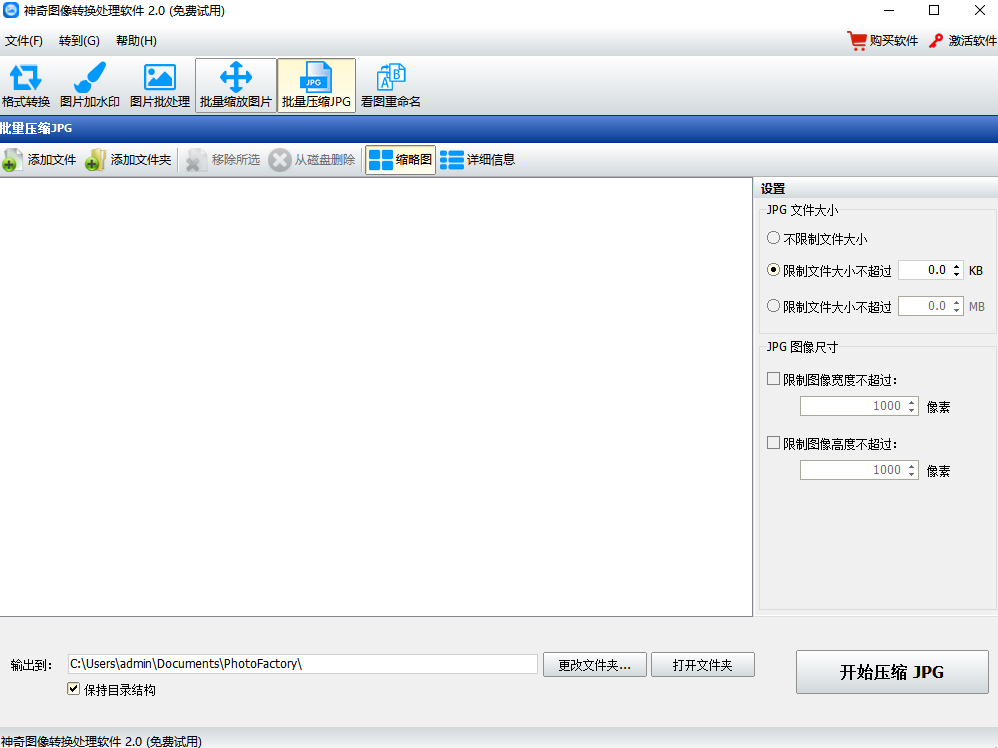Click 从磁盘删除 delete from disk
This screenshot has width=998, height=748.
coord(312,160)
